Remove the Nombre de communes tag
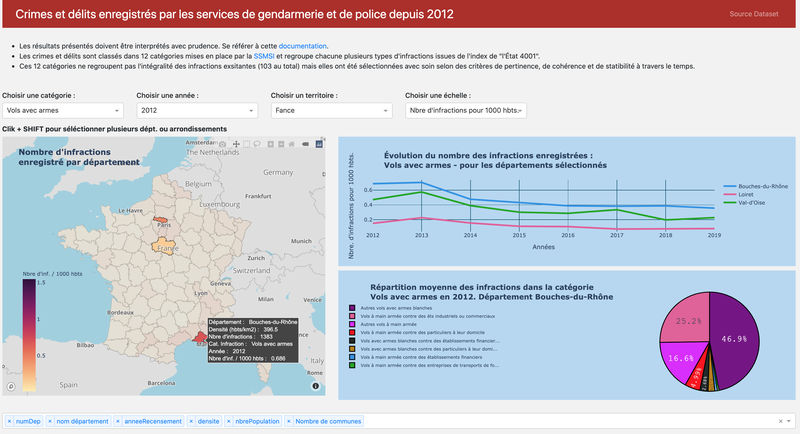The image size is (800, 434). [289, 421]
